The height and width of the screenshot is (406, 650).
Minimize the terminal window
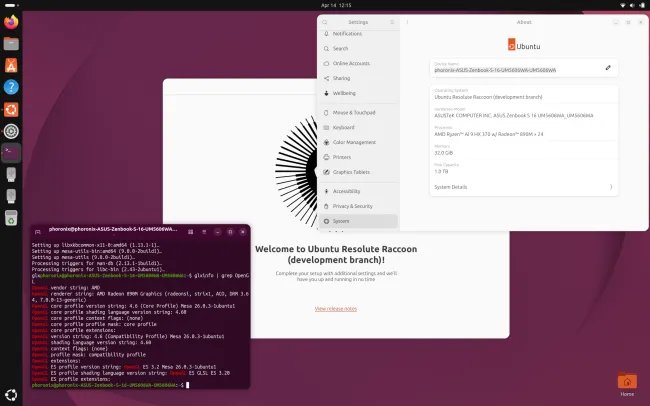click(218, 232)
